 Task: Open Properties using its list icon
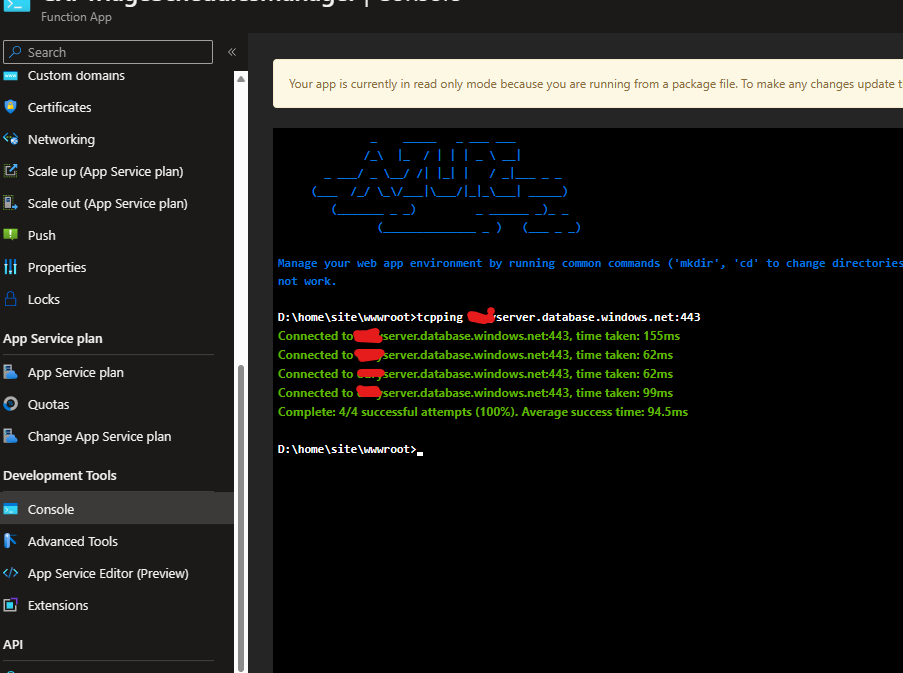pyautogui.click(x=12, y=267)
